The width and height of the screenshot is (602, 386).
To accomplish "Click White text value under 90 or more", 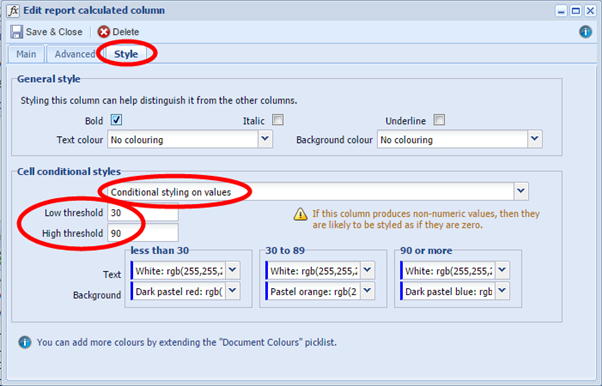I will 448,271.
